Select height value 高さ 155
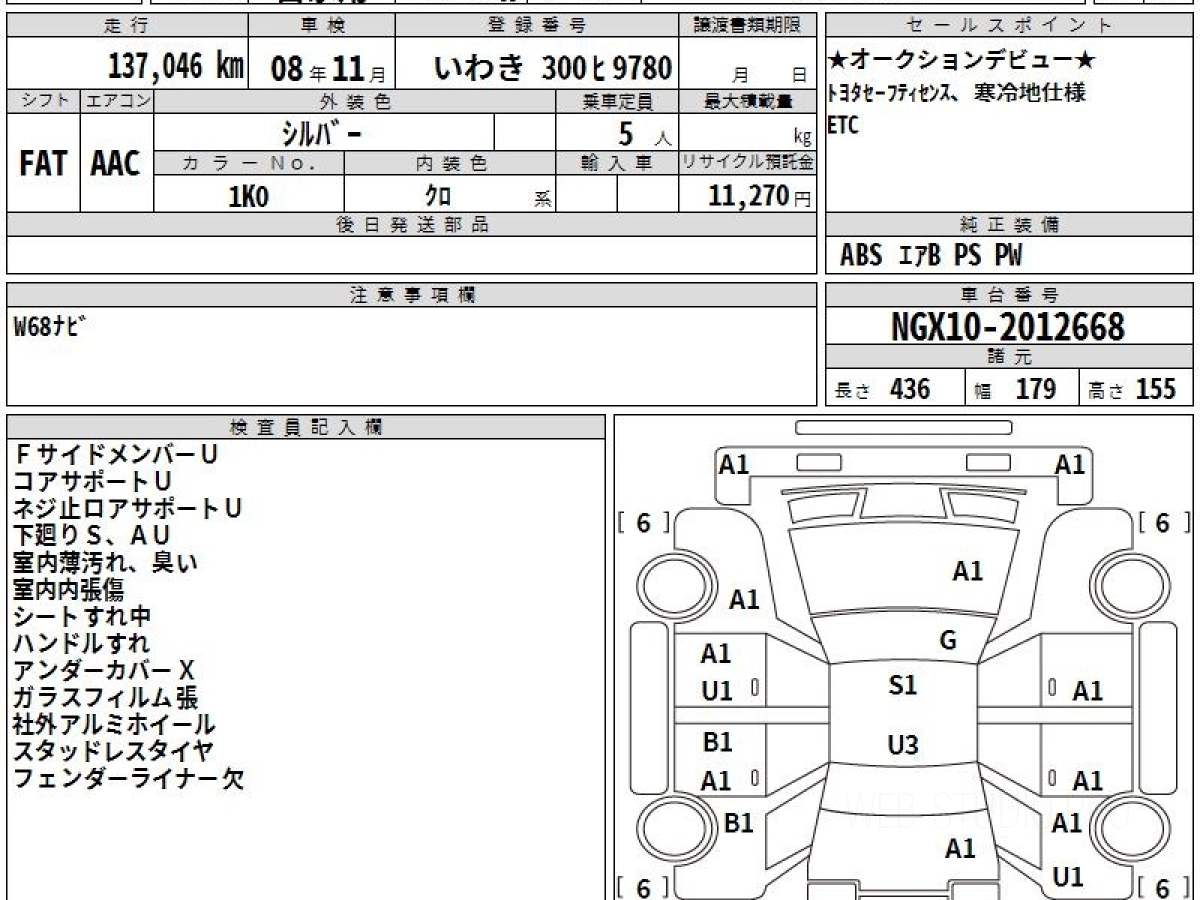Viewport: 1200px width, 900px height. (1132, 389)
